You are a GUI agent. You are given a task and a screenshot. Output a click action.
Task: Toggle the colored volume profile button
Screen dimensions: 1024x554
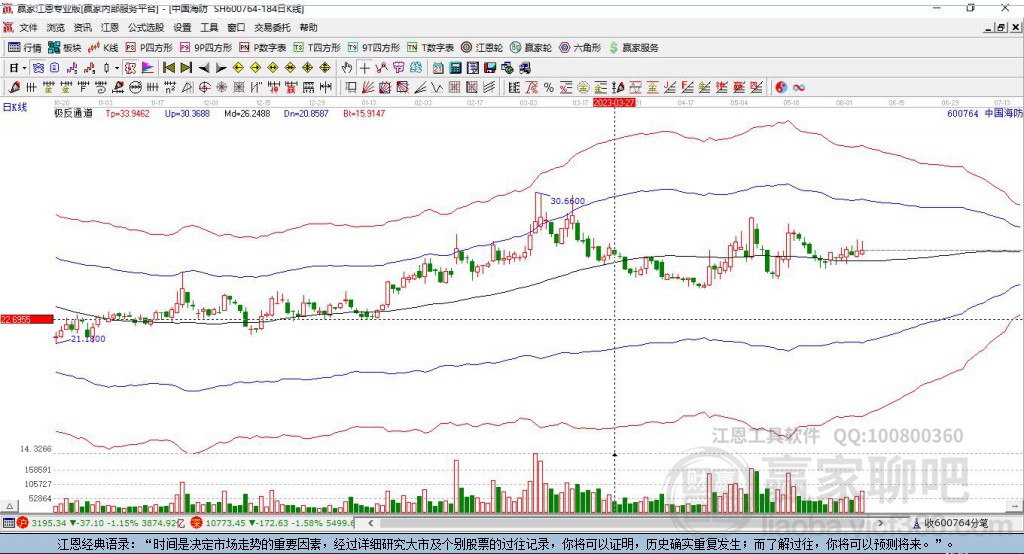148,68
